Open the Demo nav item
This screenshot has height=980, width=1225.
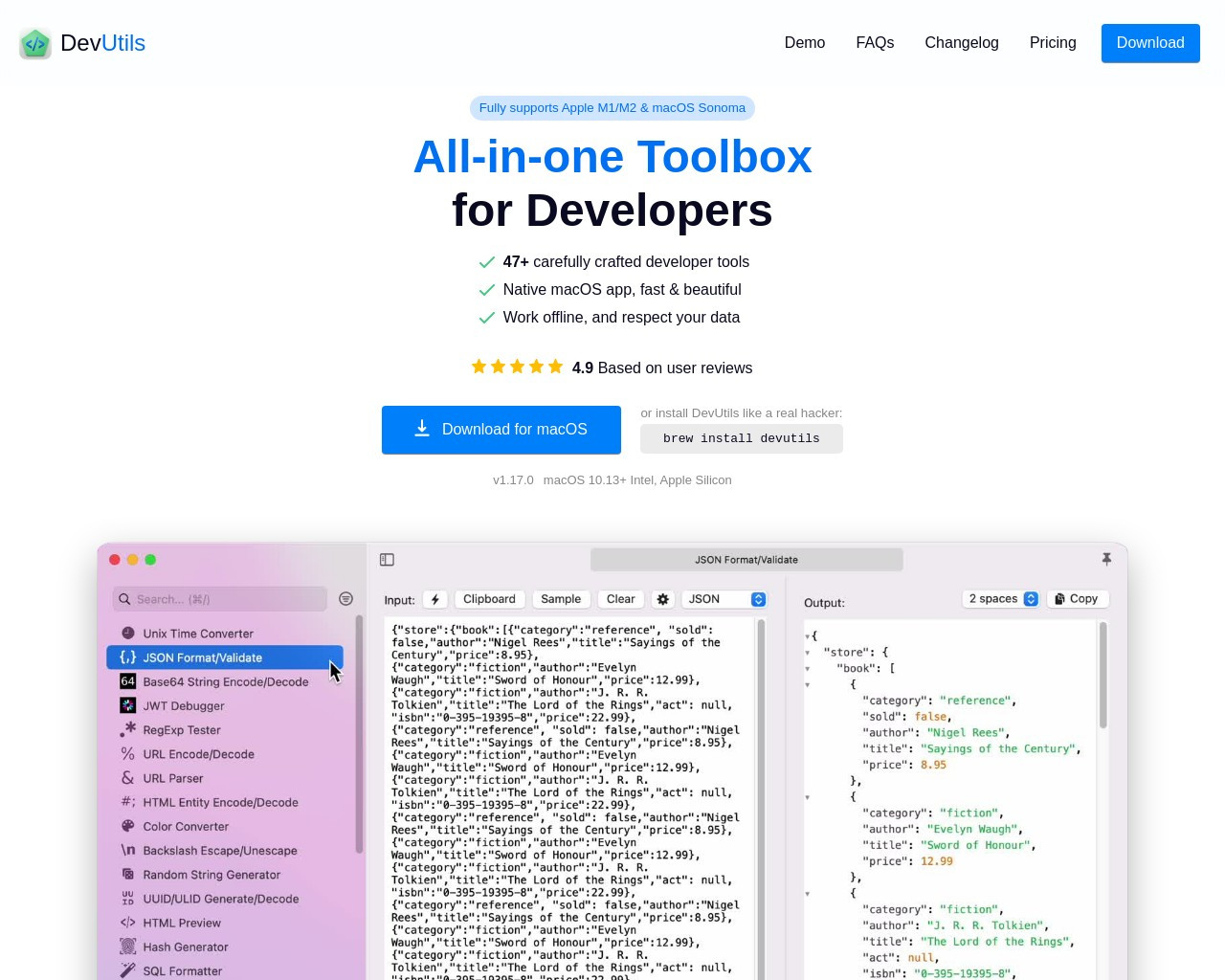coord(805,43)
